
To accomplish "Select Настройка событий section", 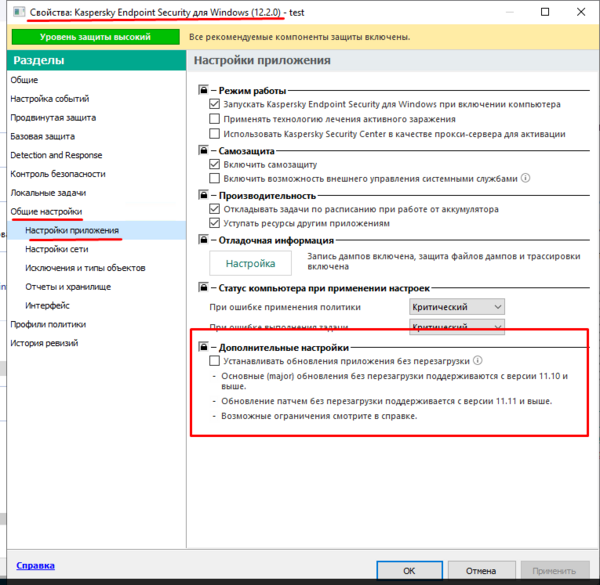I will point(50,99).
